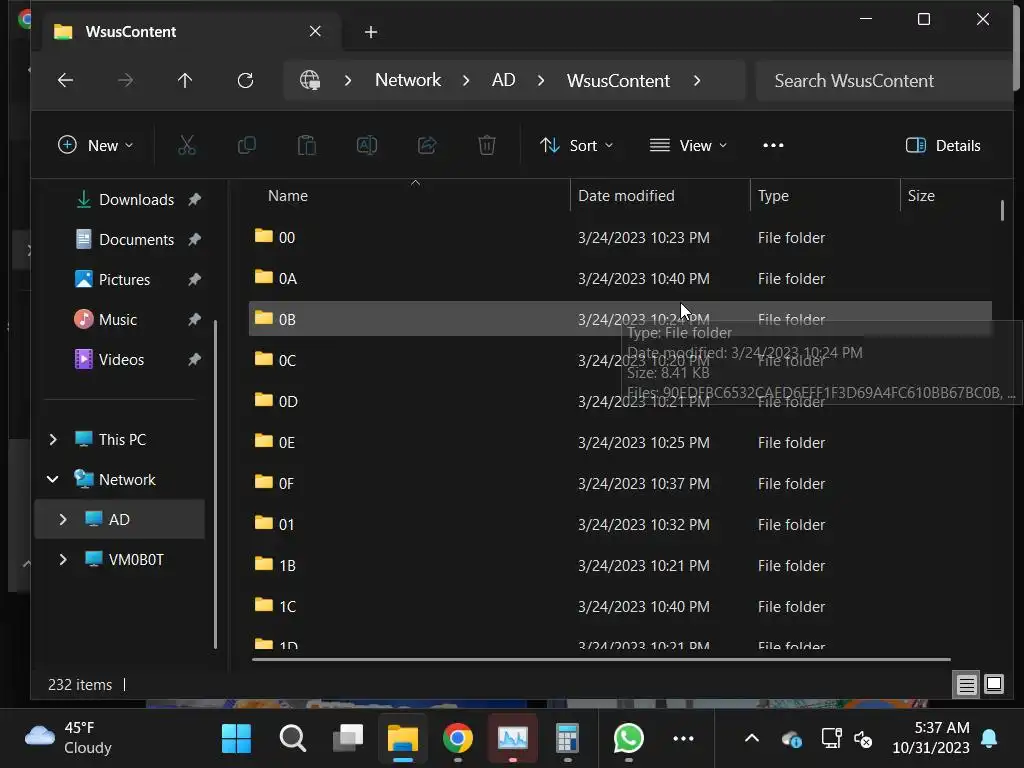The width and height of the screenshot is (1024, 768).
Task: Open the View dropdown menu
Action: click(688, 145)
